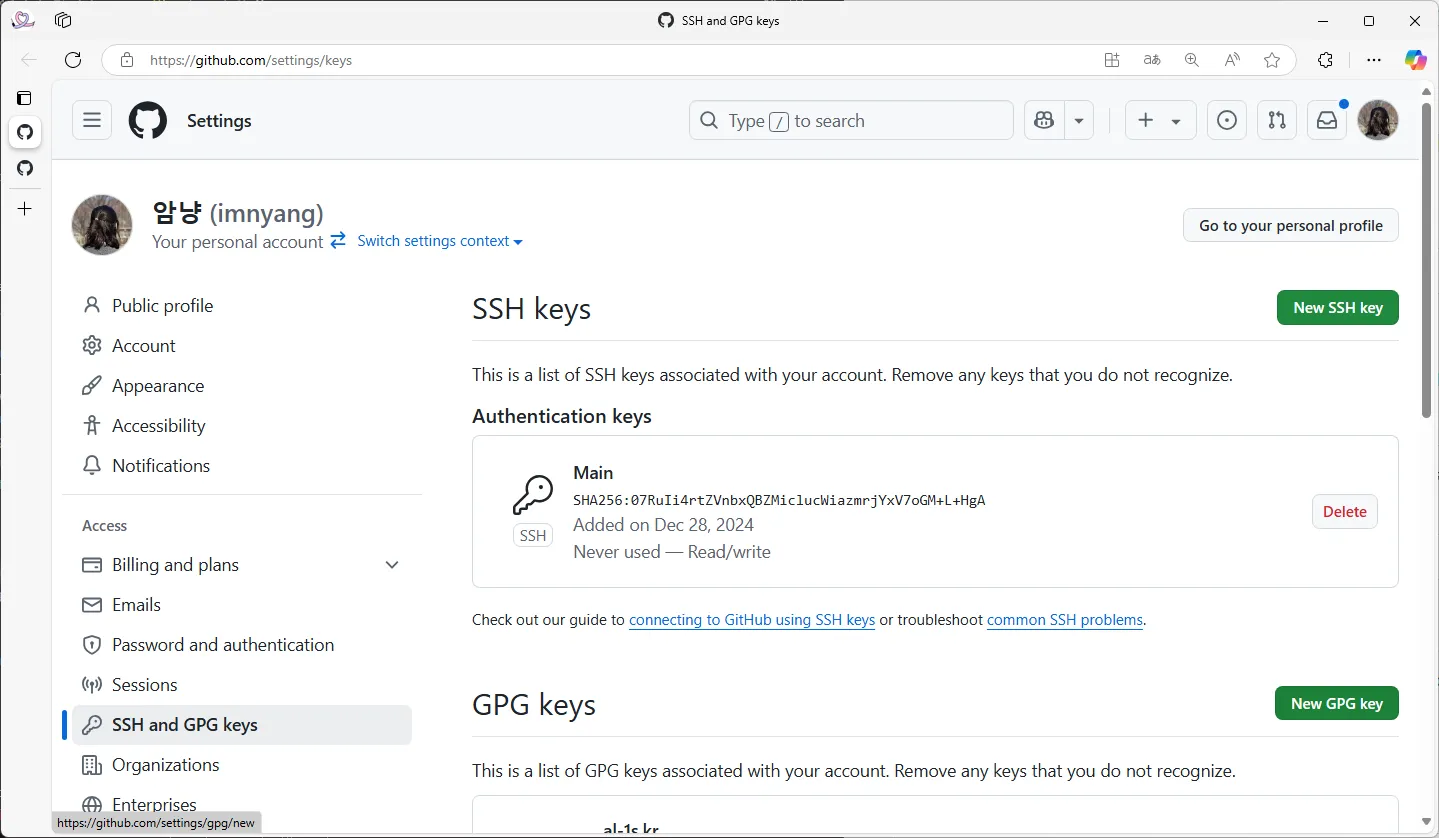Open a new tab with plus icon
Image resolution: width=1439 pixels, height=838 pixels.
[25, 208]
